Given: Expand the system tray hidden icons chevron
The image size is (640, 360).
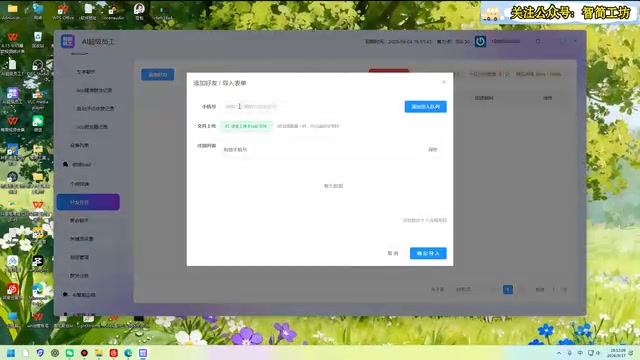Looking at the screenshot, I should click(559, 353).
